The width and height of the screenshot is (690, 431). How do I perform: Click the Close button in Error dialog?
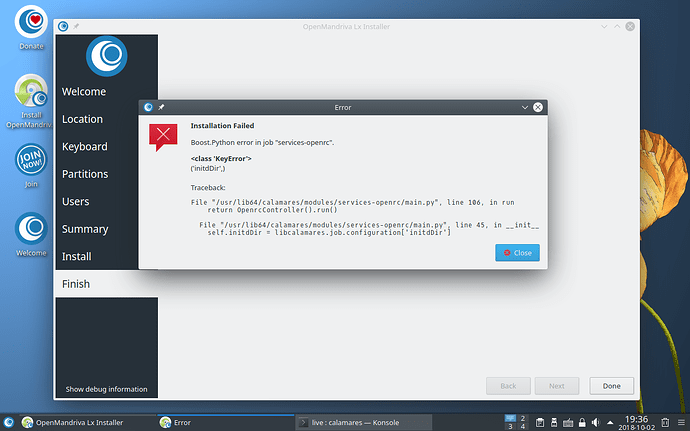click(517, 253)
